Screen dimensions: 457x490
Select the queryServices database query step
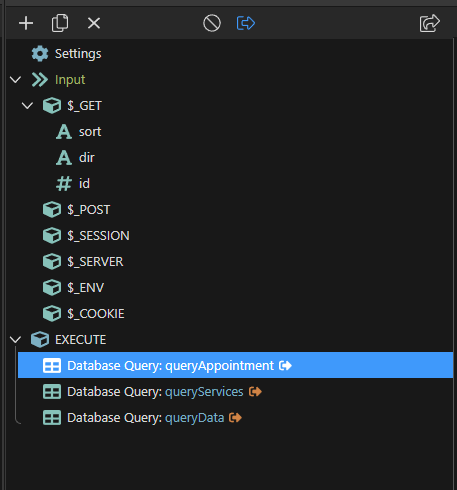pyautogui.click(x=152, y=392)
